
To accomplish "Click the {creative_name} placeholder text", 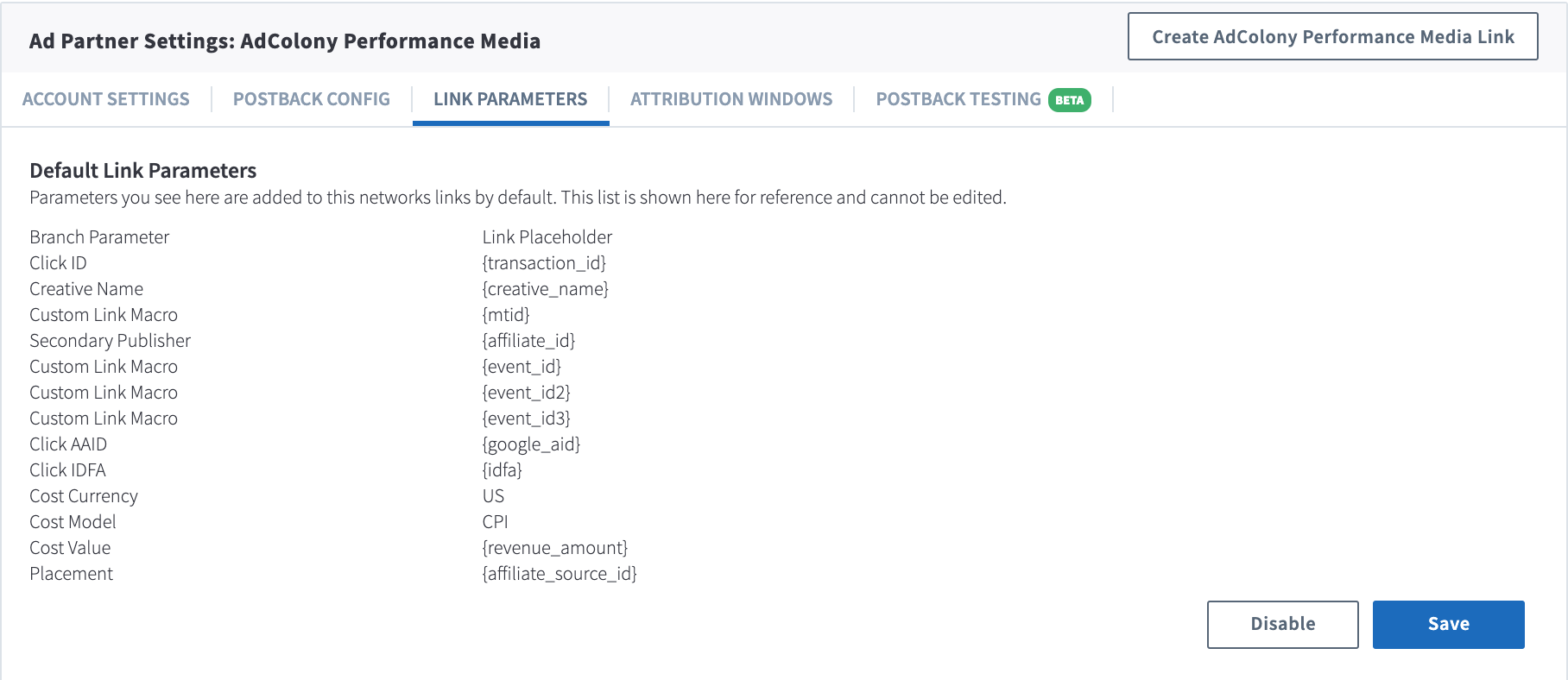I will [x=546, y=289].
